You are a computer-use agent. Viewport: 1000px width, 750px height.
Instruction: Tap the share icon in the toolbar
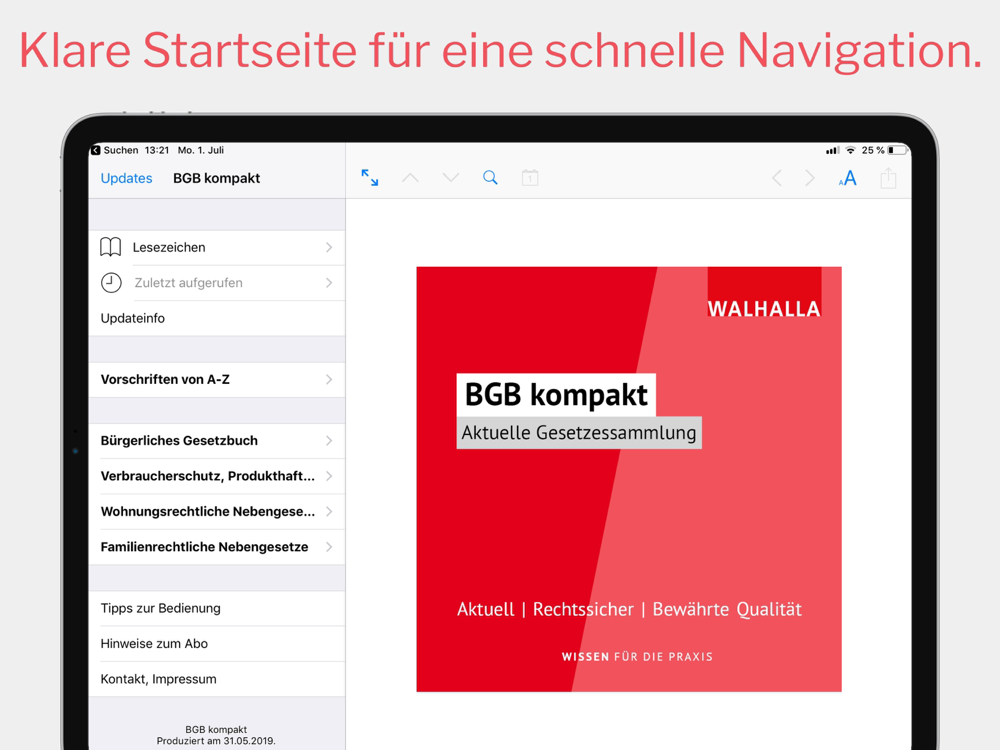(x=888, y=178)
